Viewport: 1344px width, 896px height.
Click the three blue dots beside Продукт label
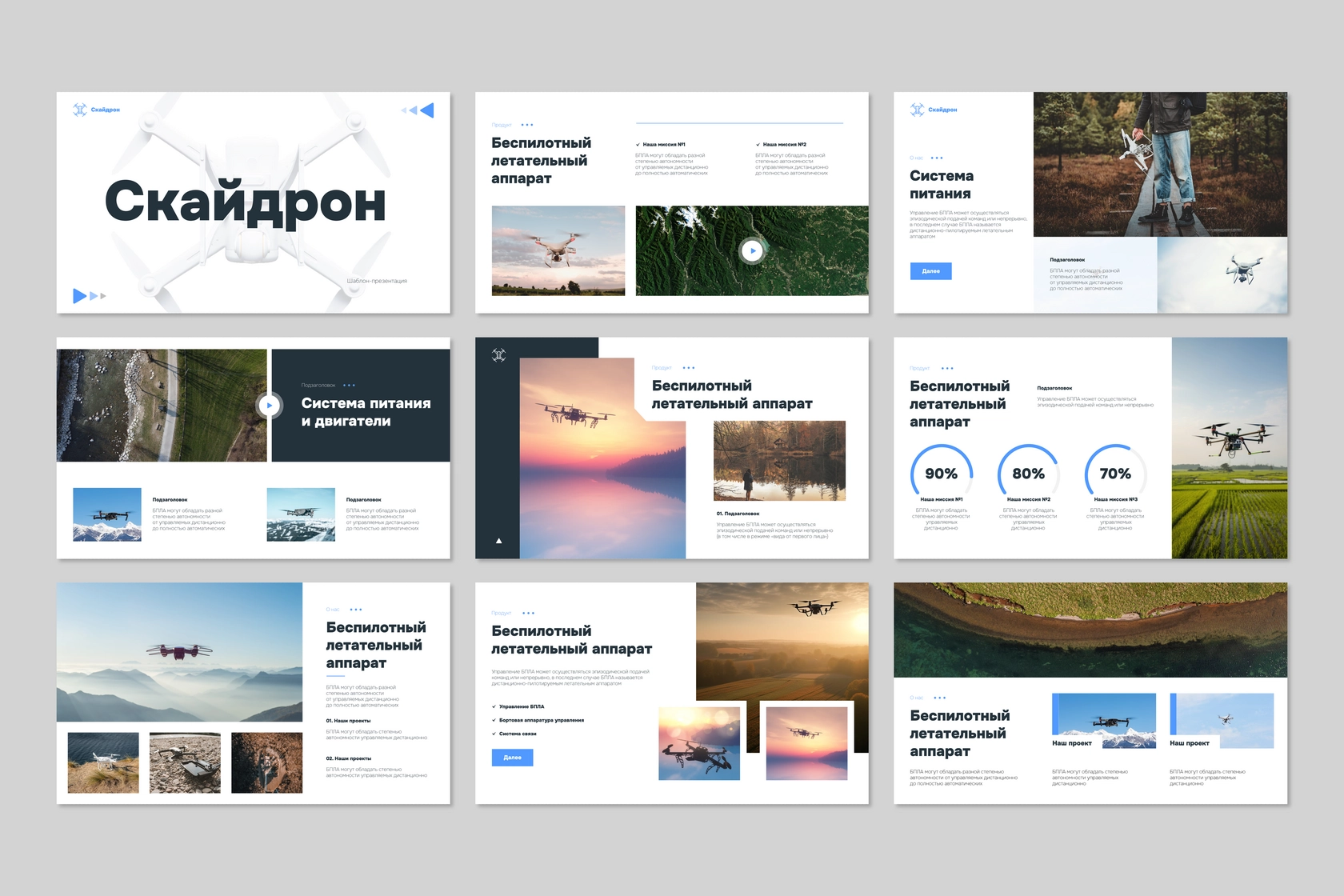tap(528, 125)
